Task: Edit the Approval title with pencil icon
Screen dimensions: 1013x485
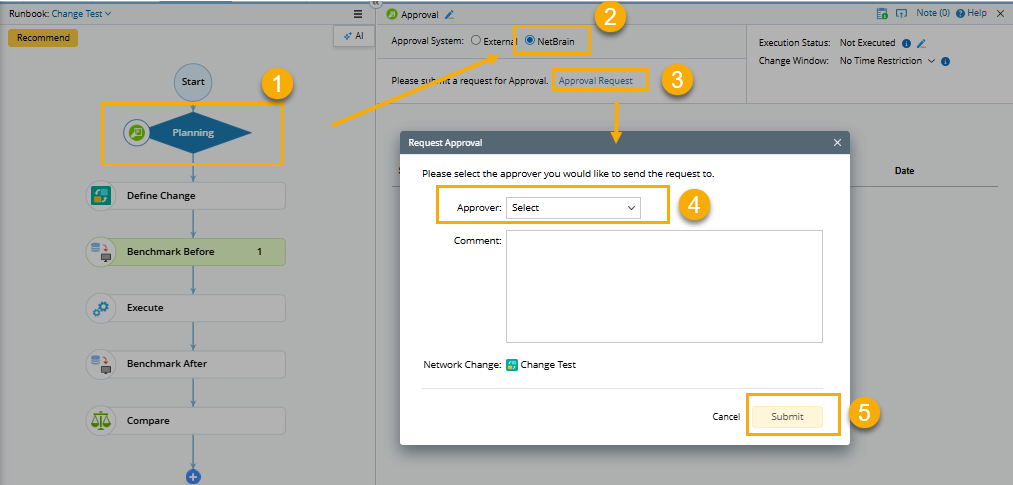Action: coord(449,15)
